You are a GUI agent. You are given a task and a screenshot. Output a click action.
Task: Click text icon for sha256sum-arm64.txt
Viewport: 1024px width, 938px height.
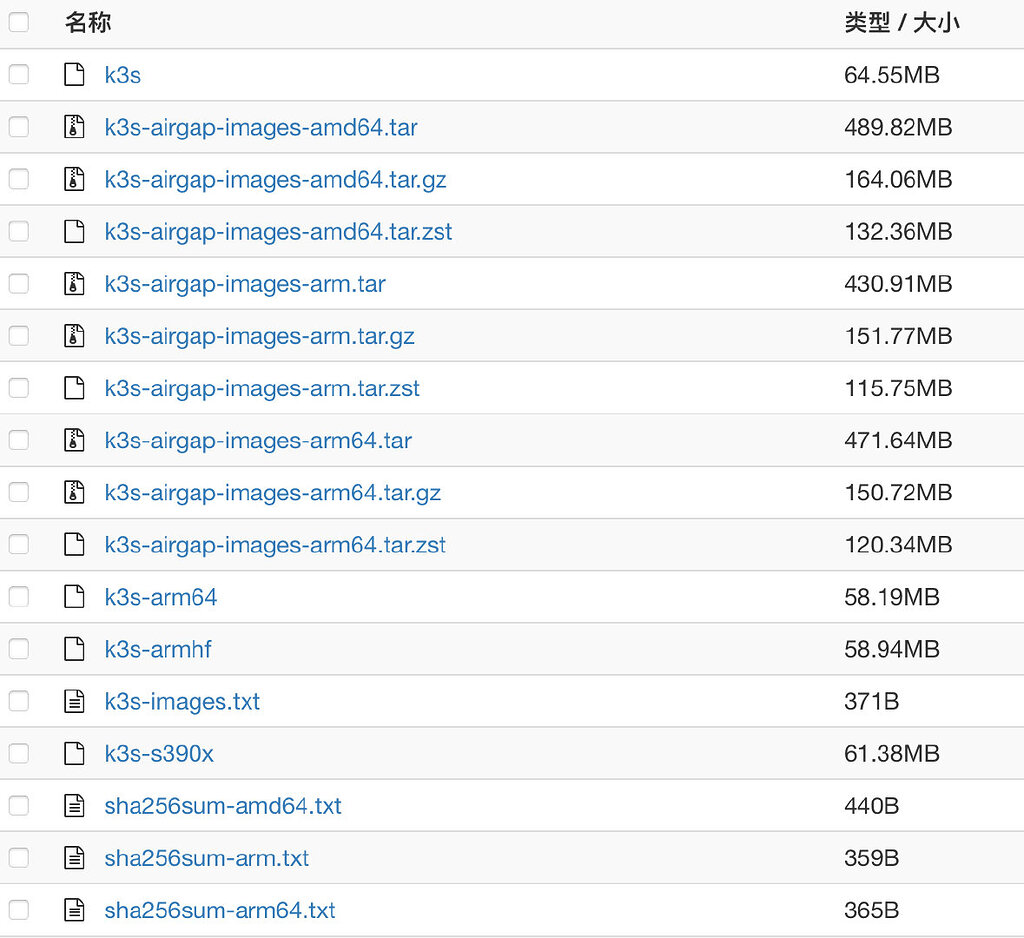74,910
